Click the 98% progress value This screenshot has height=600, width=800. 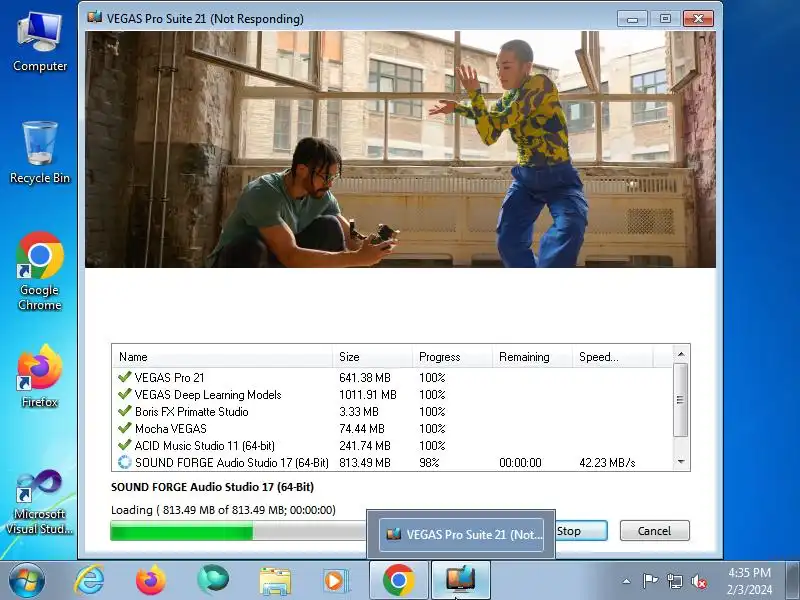(x=429, y=463)
